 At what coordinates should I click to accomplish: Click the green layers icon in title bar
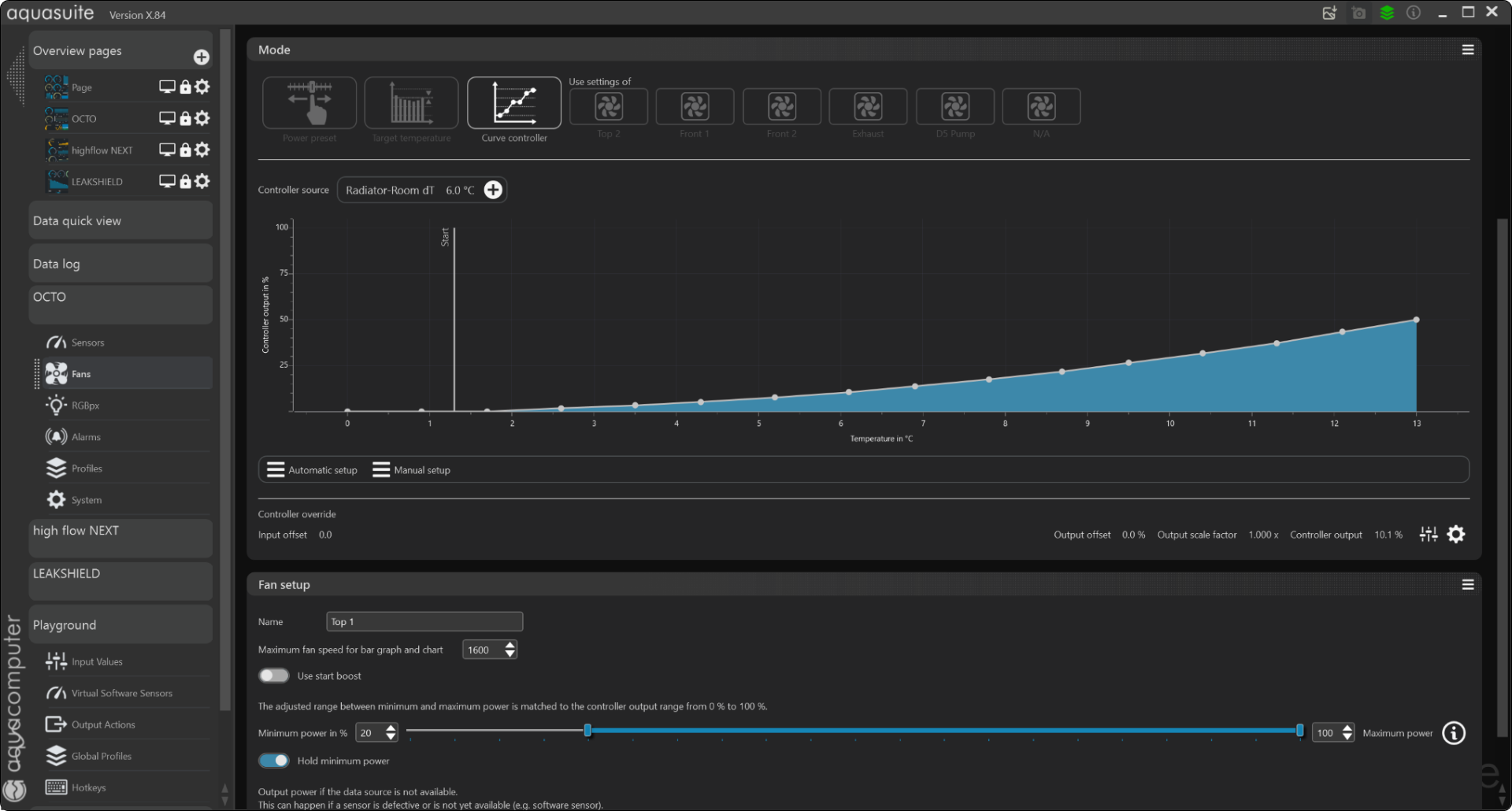[1387, 13]
